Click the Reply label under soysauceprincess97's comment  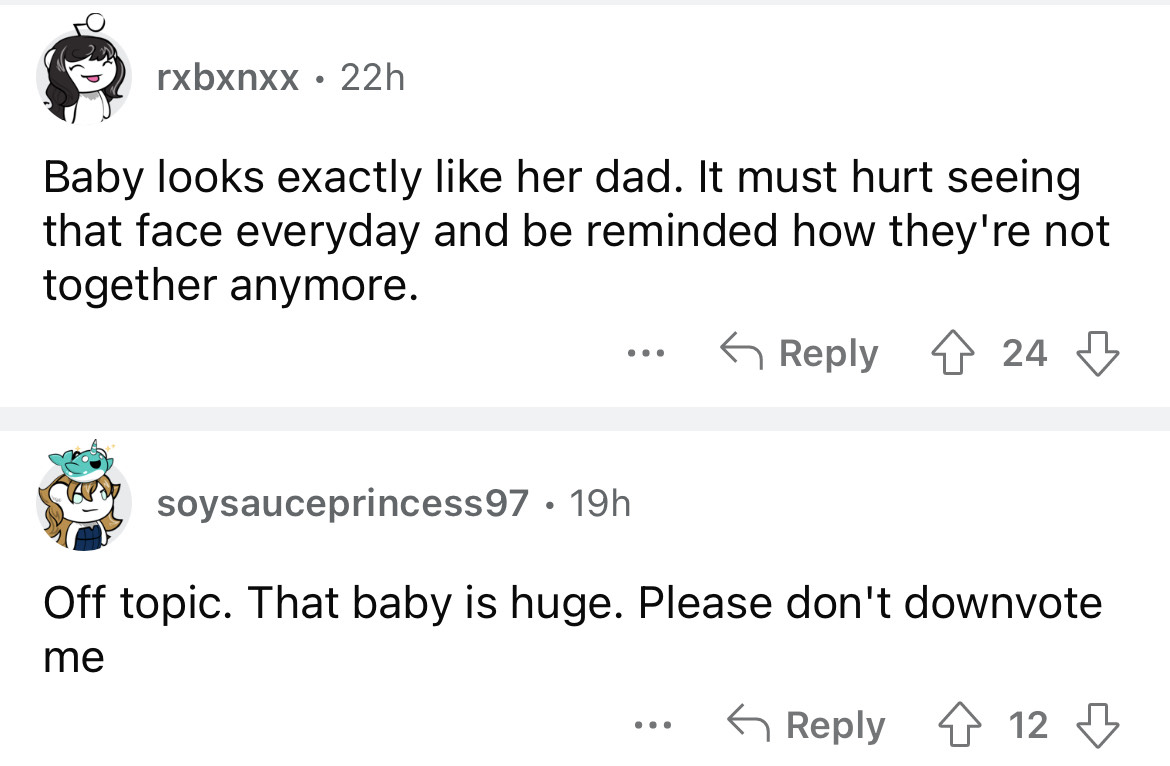[x=836, y=725]
